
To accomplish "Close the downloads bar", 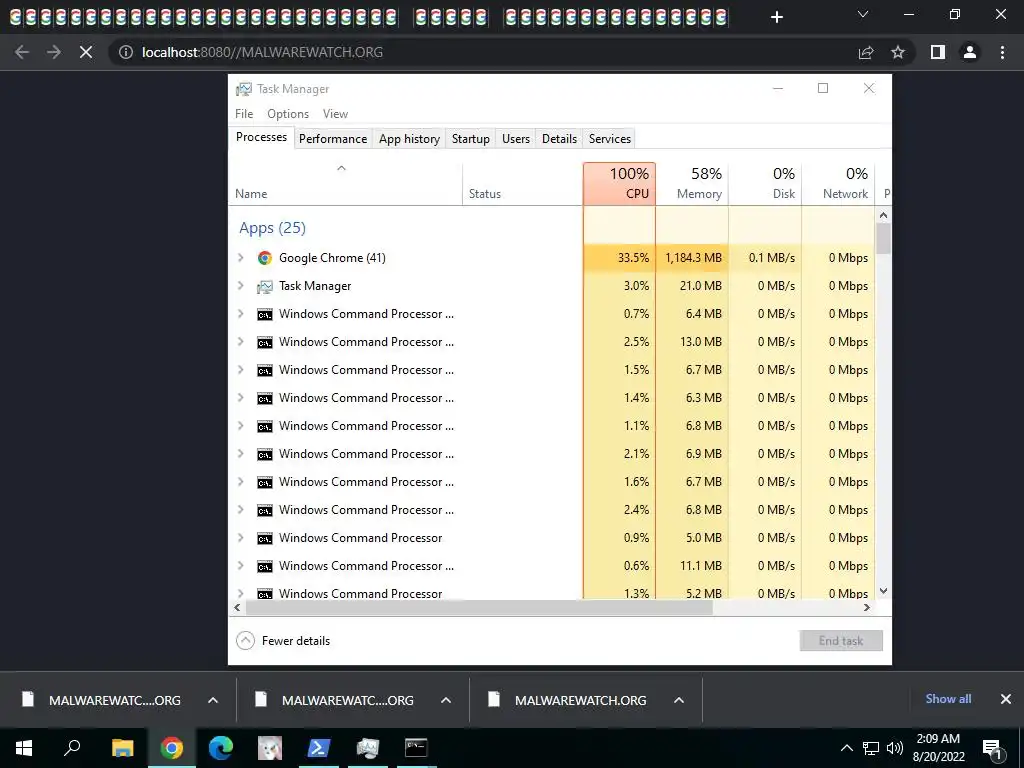I will pos(1006,699).
